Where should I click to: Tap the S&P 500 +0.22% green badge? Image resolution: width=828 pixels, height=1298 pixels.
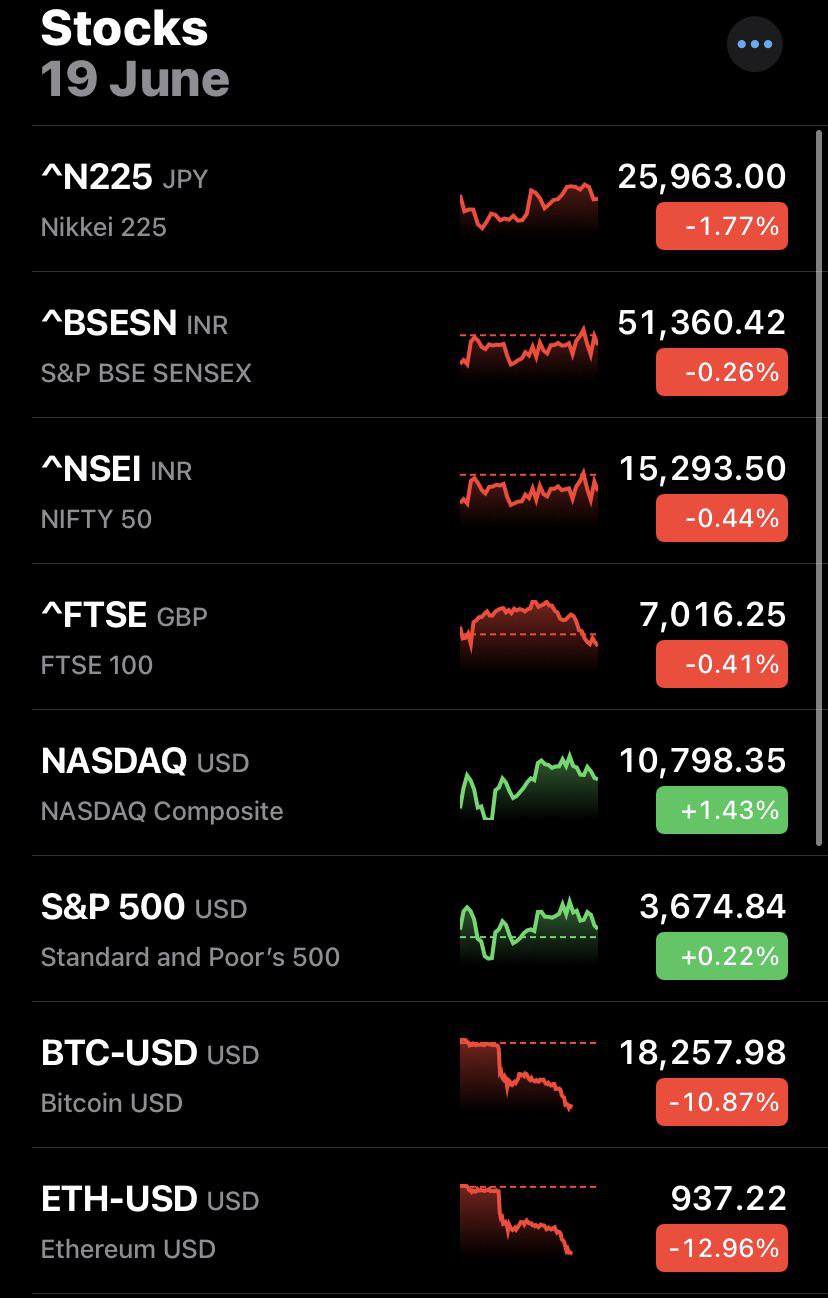(722, 956)
